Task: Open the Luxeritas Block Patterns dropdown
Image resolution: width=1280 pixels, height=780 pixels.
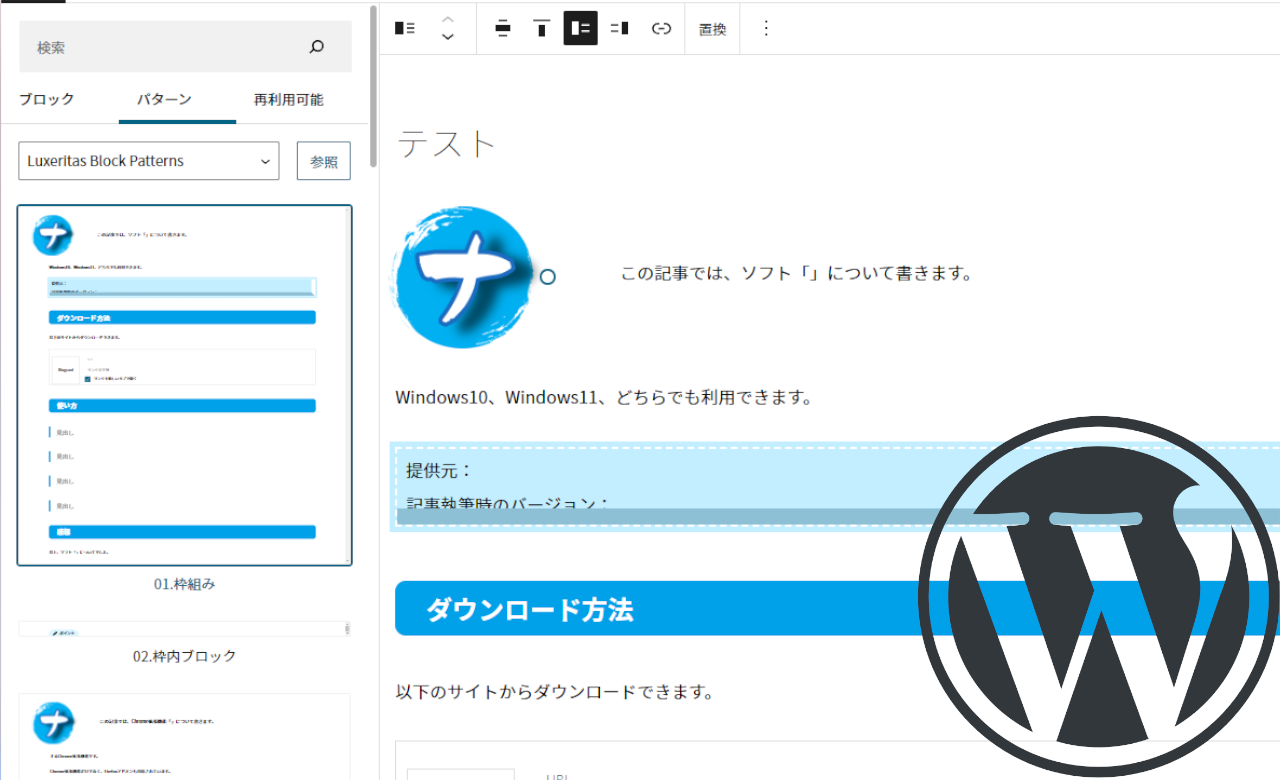Action: pos(148,161)
